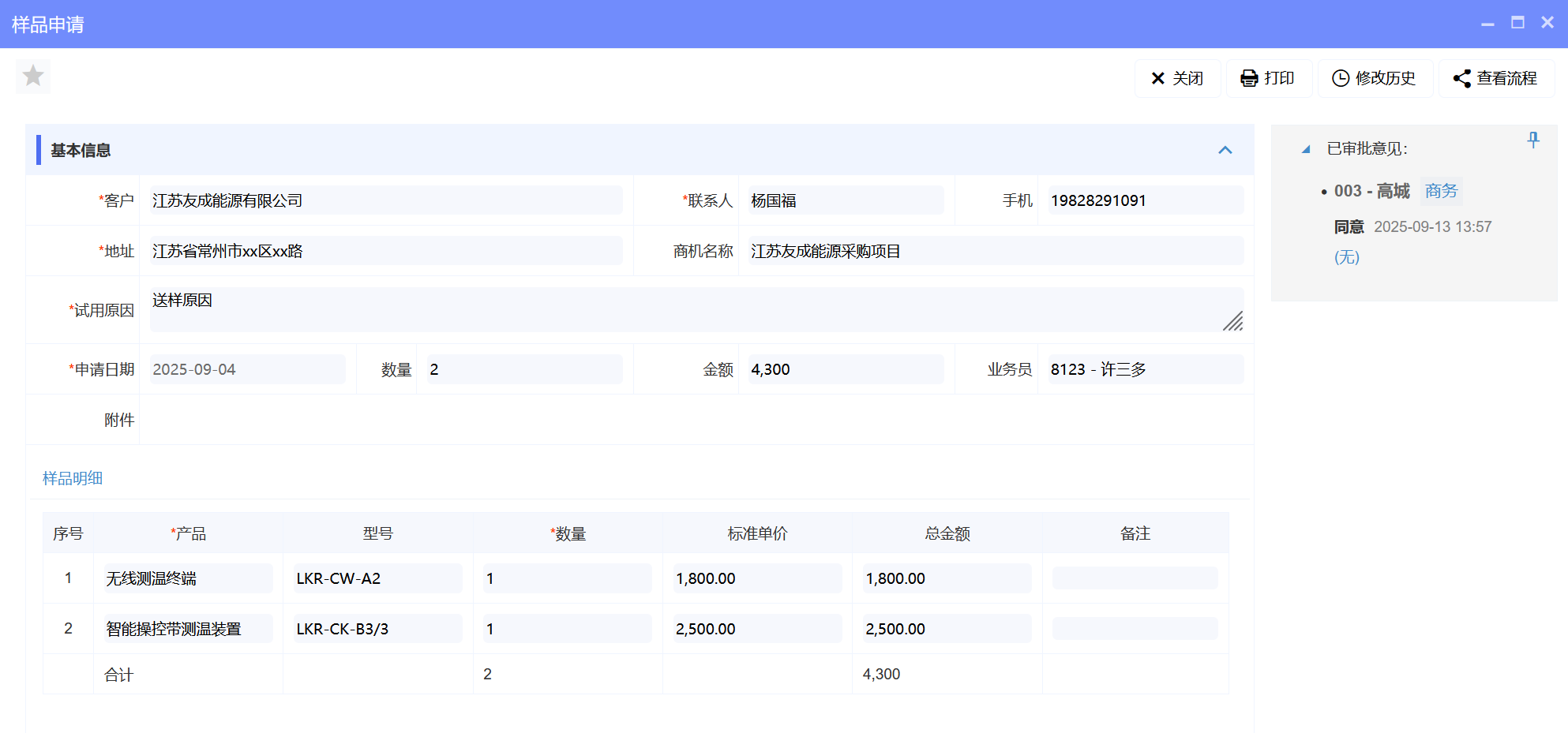The width and height of the screenshot is (1568, 733).
Task: Edit the quantity of 无线测温终端 row
Action: coord(566,578)
